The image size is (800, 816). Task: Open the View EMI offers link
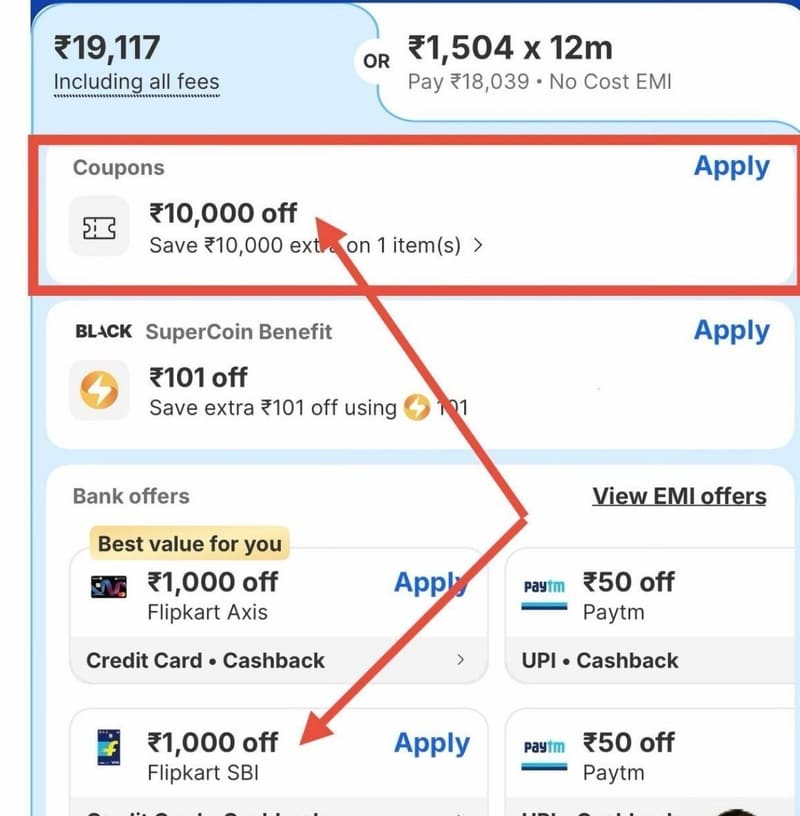coord(679,496)
